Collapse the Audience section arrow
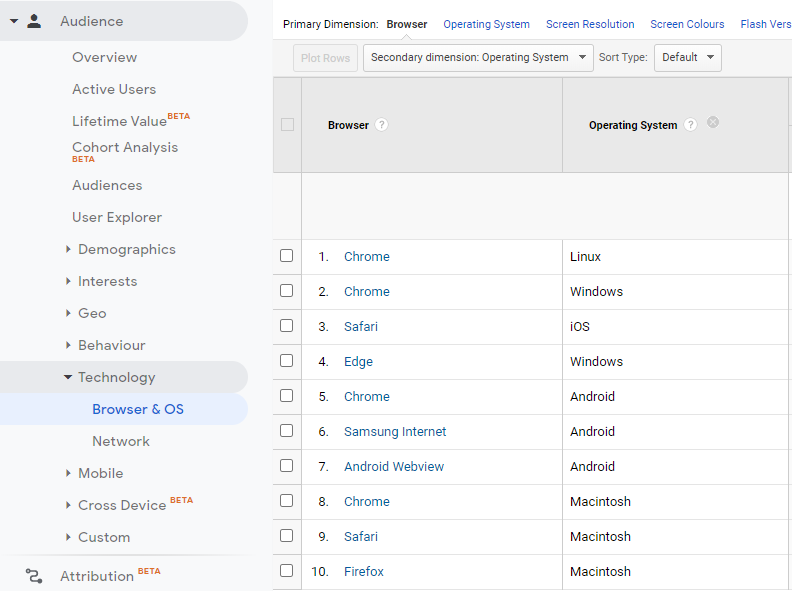 (x=14, y=21)
